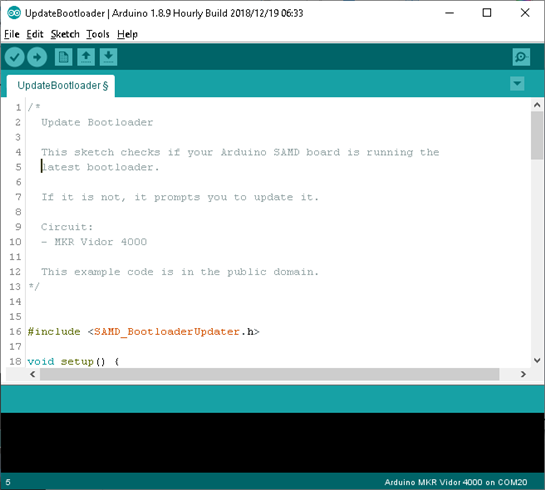Click the black console output area

click(272, 442)
